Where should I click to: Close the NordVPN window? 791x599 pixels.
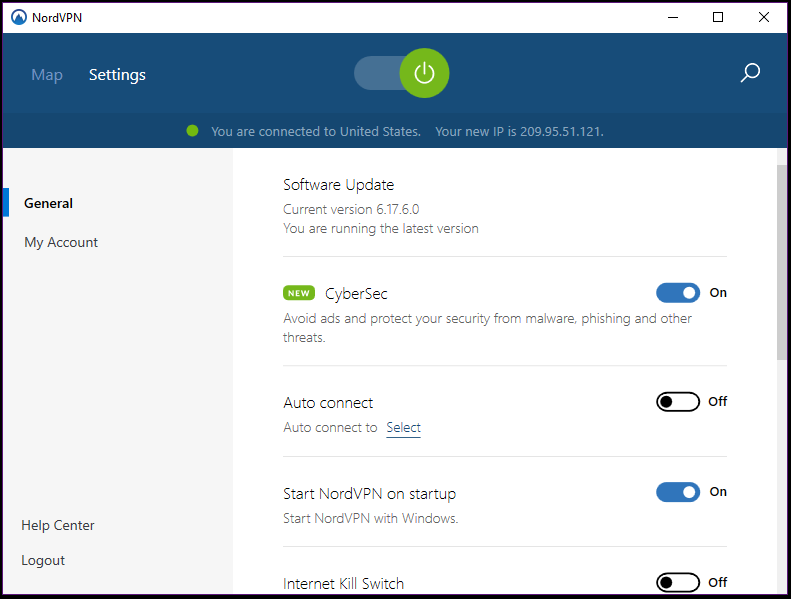[764, 17]
